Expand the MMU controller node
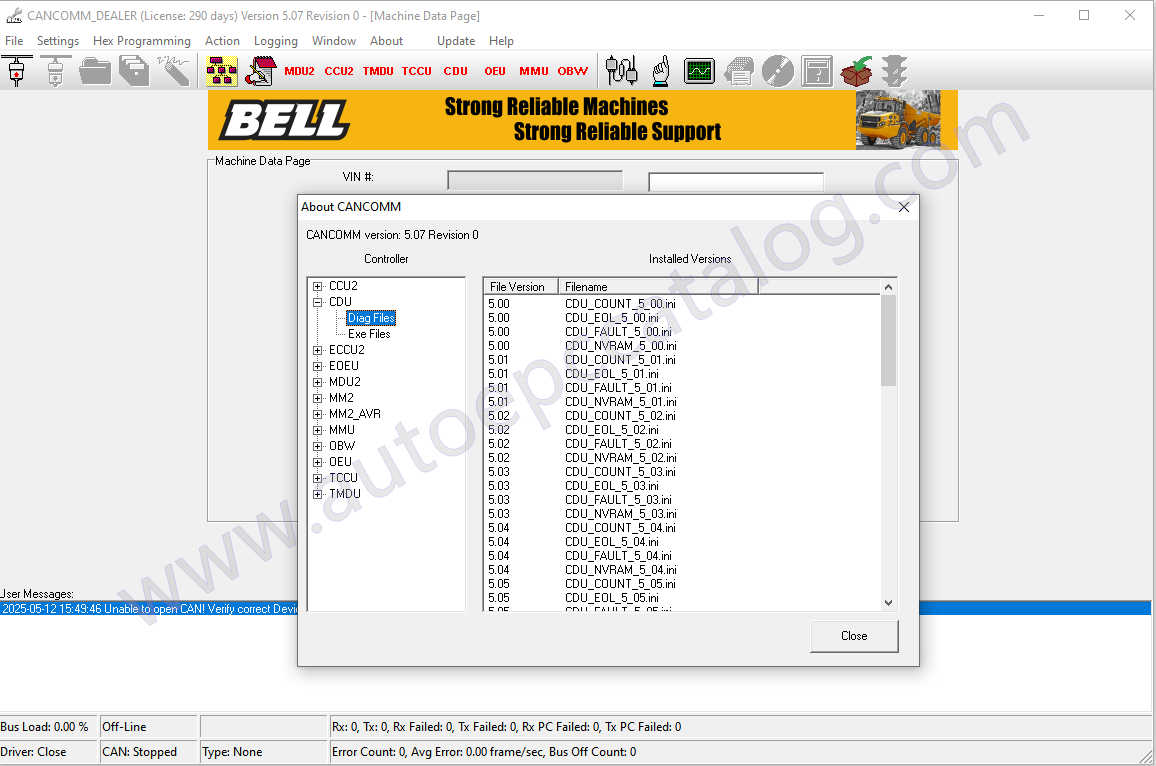The height and width of the screenshot is (766, 1156). [318, 431]
